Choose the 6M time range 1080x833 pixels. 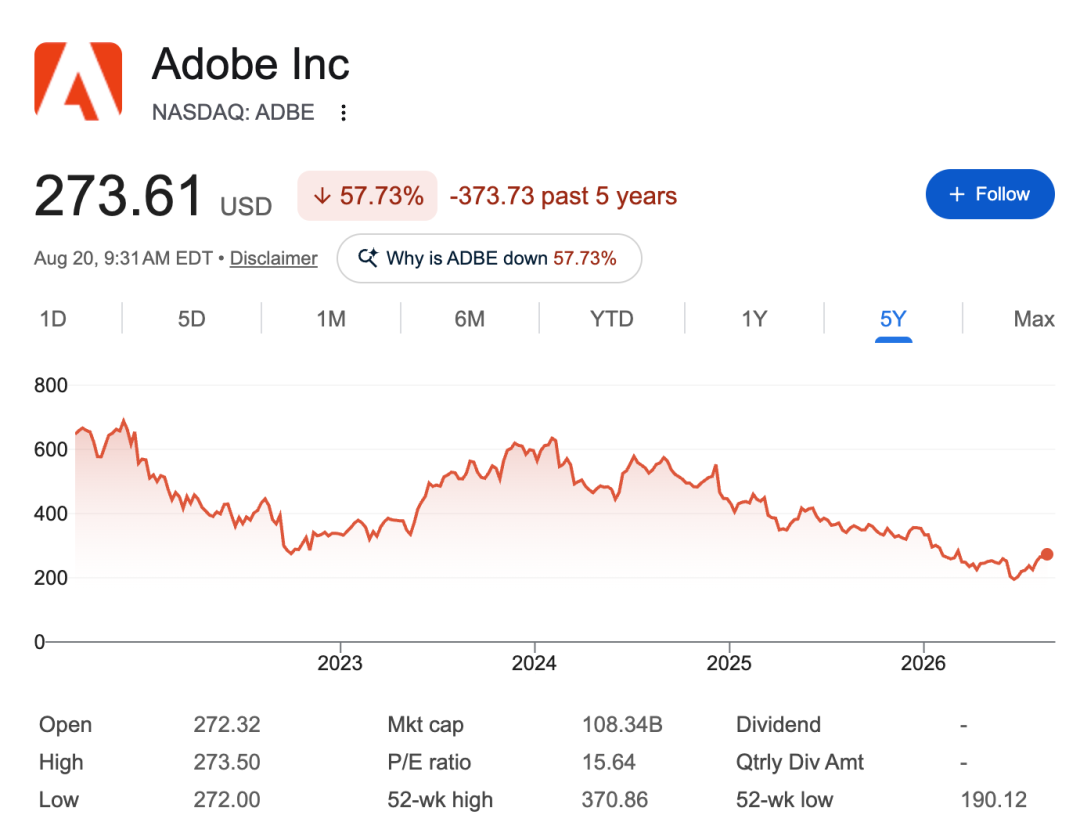pyautogui.click(x=470, y=319)
